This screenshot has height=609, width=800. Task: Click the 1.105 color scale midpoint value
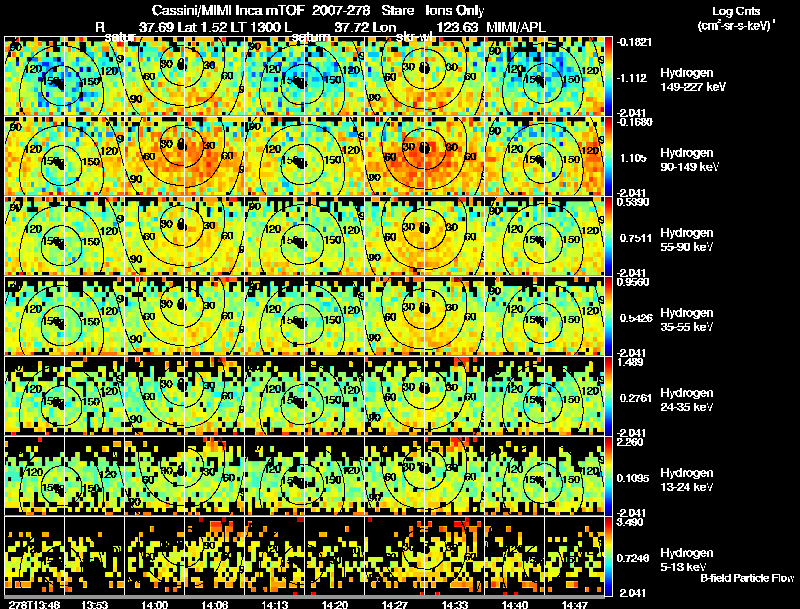tap(633, 158)
